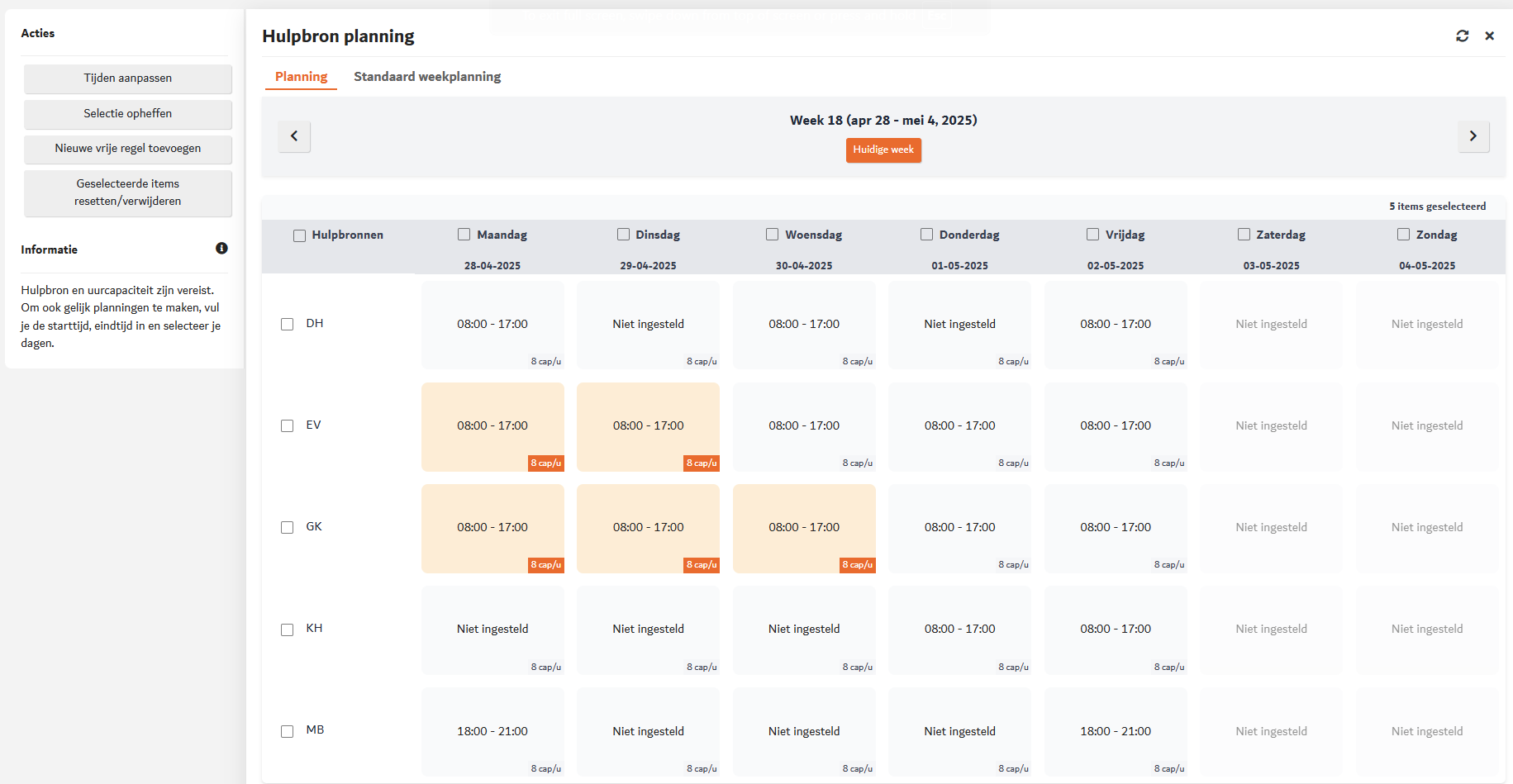Switch to Standaard weekplanning tab
1513x784 pixels.
426,77
